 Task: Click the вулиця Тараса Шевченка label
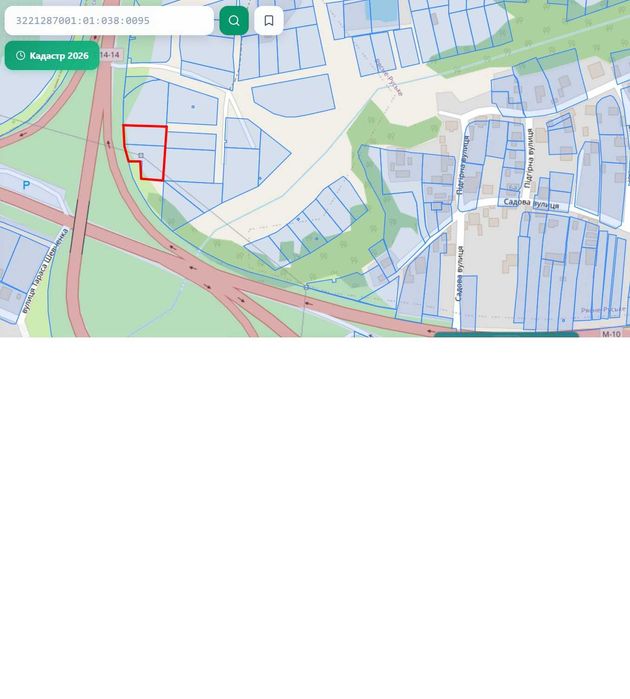click(46, 270)
